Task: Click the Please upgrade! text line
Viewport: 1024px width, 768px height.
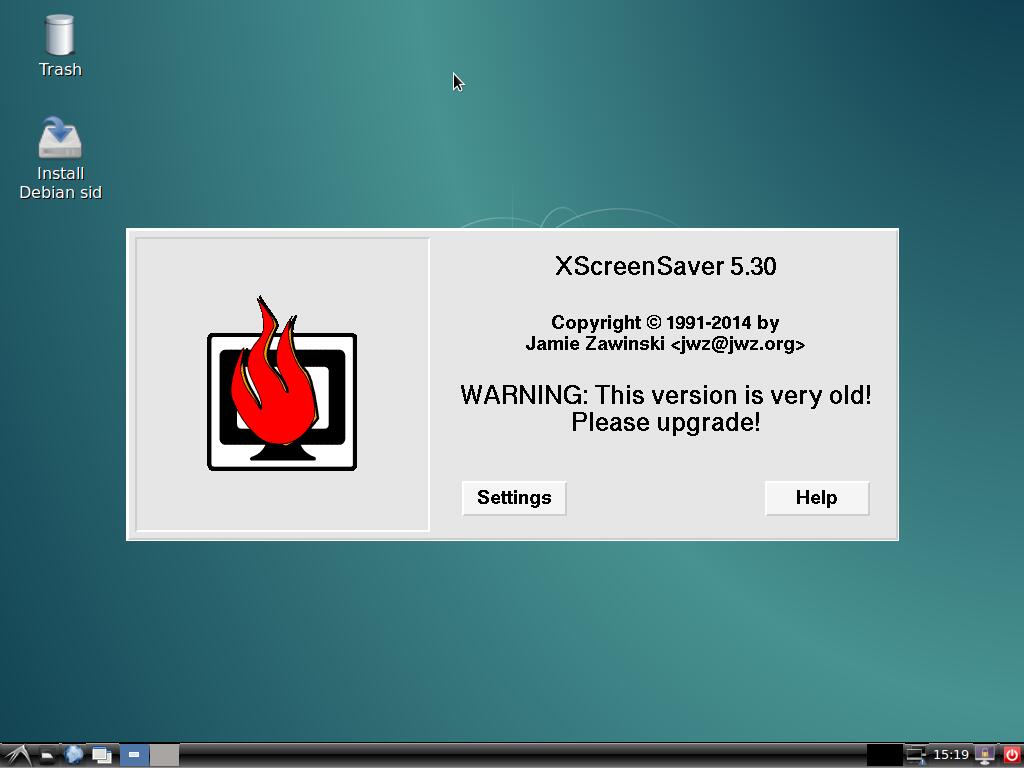Action: (665, 422)
